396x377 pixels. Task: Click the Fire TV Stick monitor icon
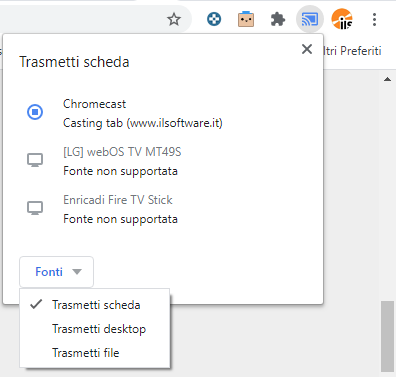35,208
